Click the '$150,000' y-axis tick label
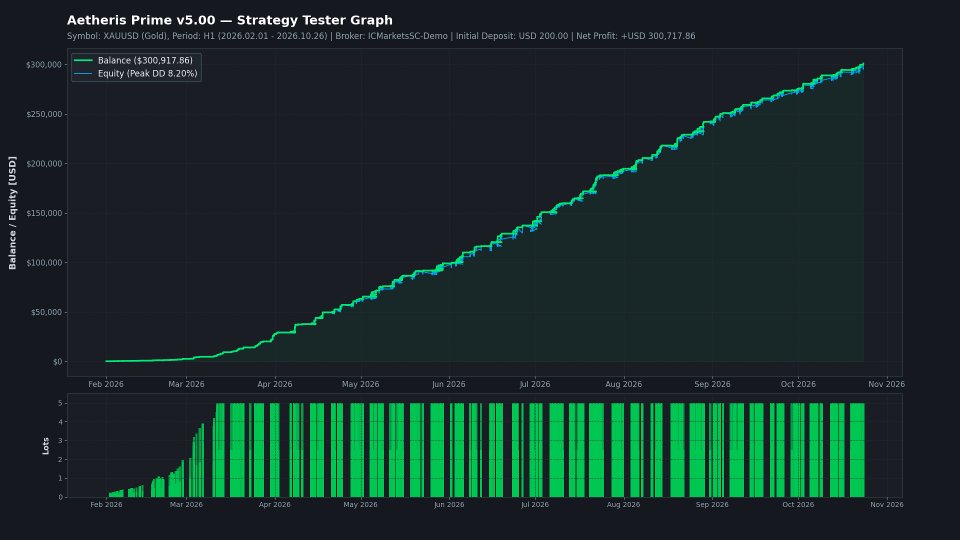The width and height of the screenshot is (960, 540). tap(43, 213)
